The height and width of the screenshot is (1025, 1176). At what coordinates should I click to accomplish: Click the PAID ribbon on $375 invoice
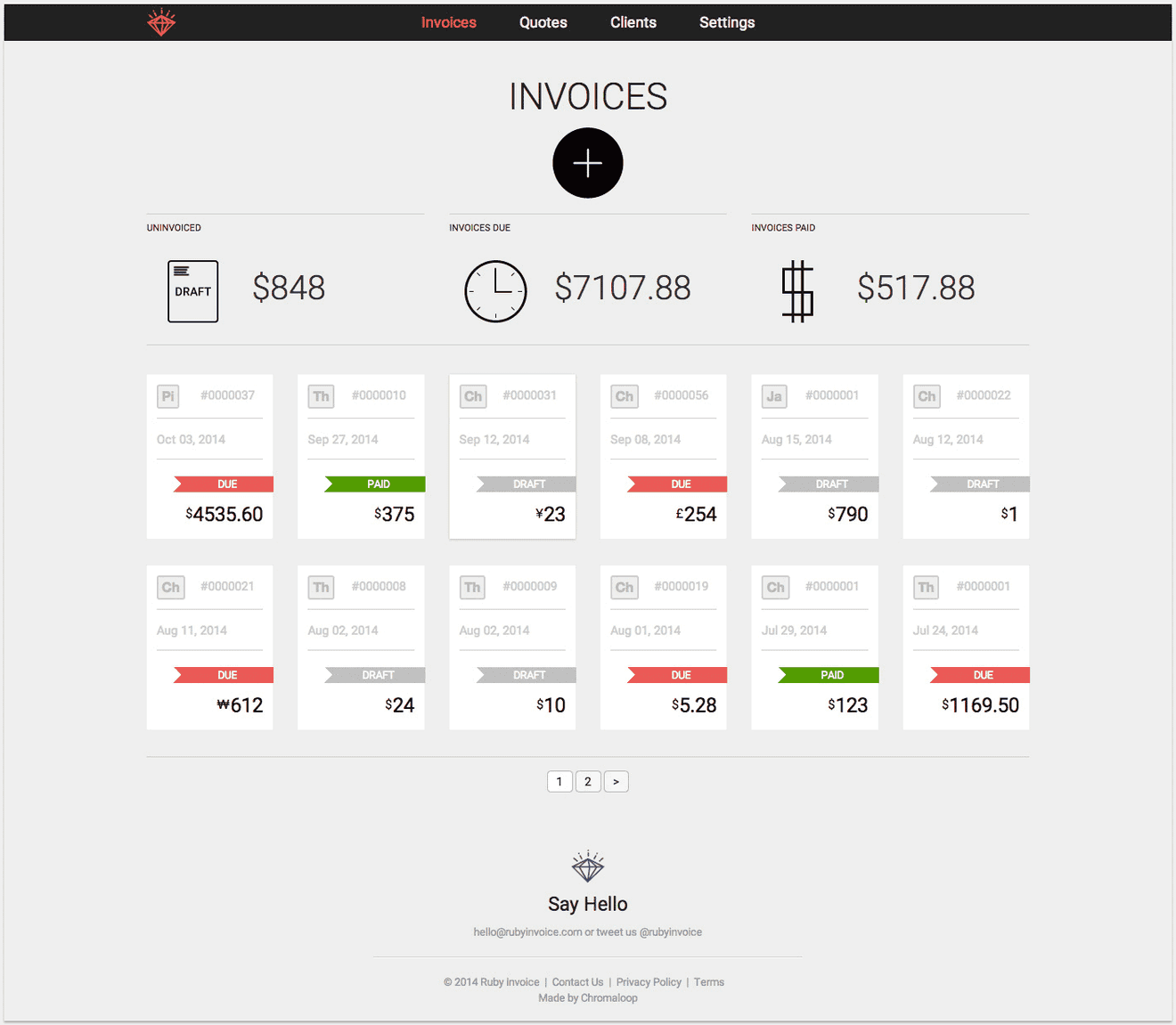click(375, 484)
